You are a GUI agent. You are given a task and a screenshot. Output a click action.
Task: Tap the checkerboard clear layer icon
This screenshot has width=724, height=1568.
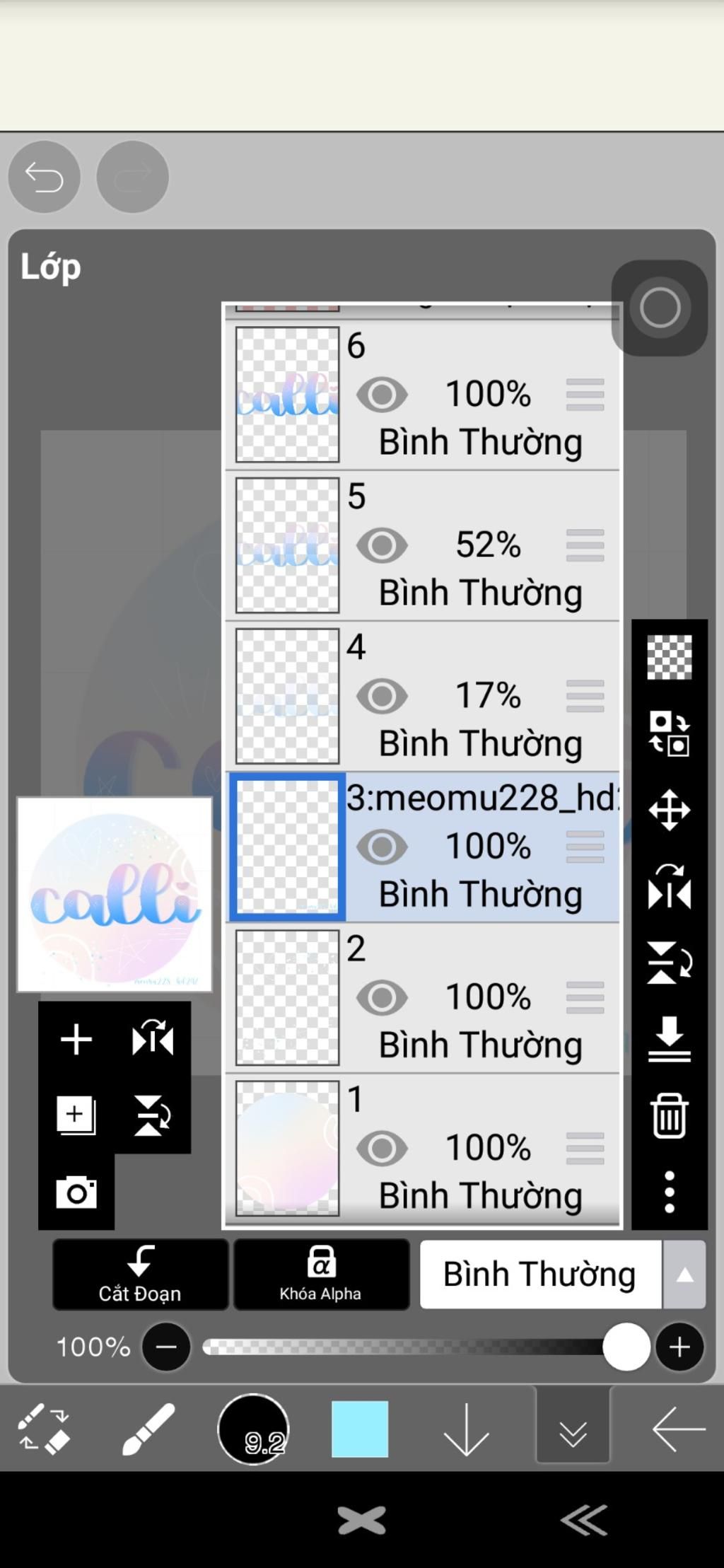(669, 657)
